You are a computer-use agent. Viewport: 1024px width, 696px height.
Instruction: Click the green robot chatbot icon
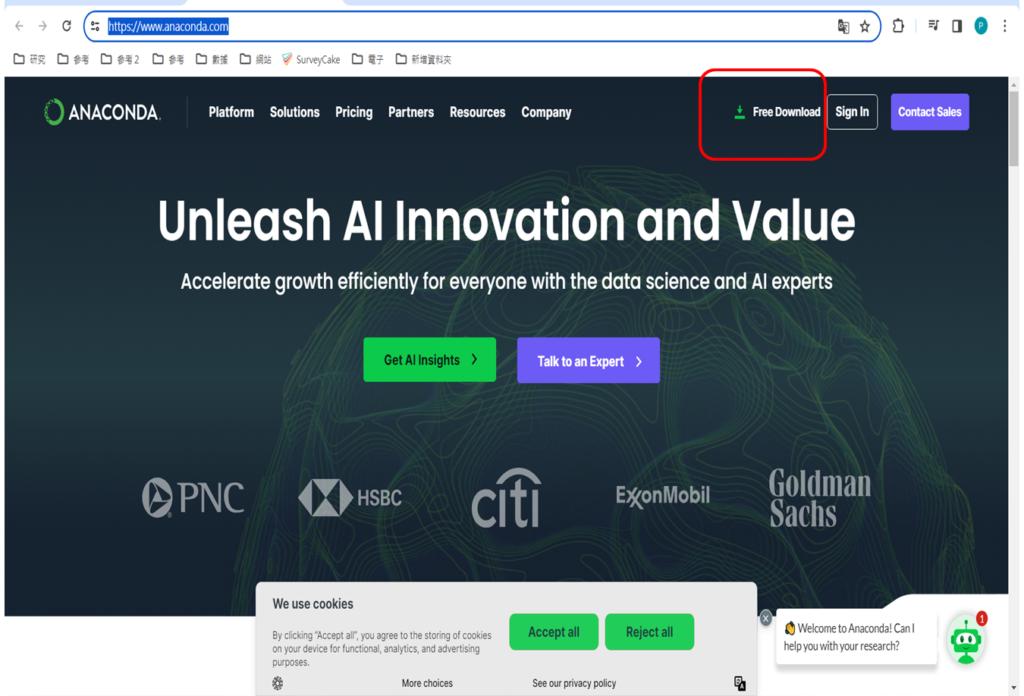[x=965, y=641]
